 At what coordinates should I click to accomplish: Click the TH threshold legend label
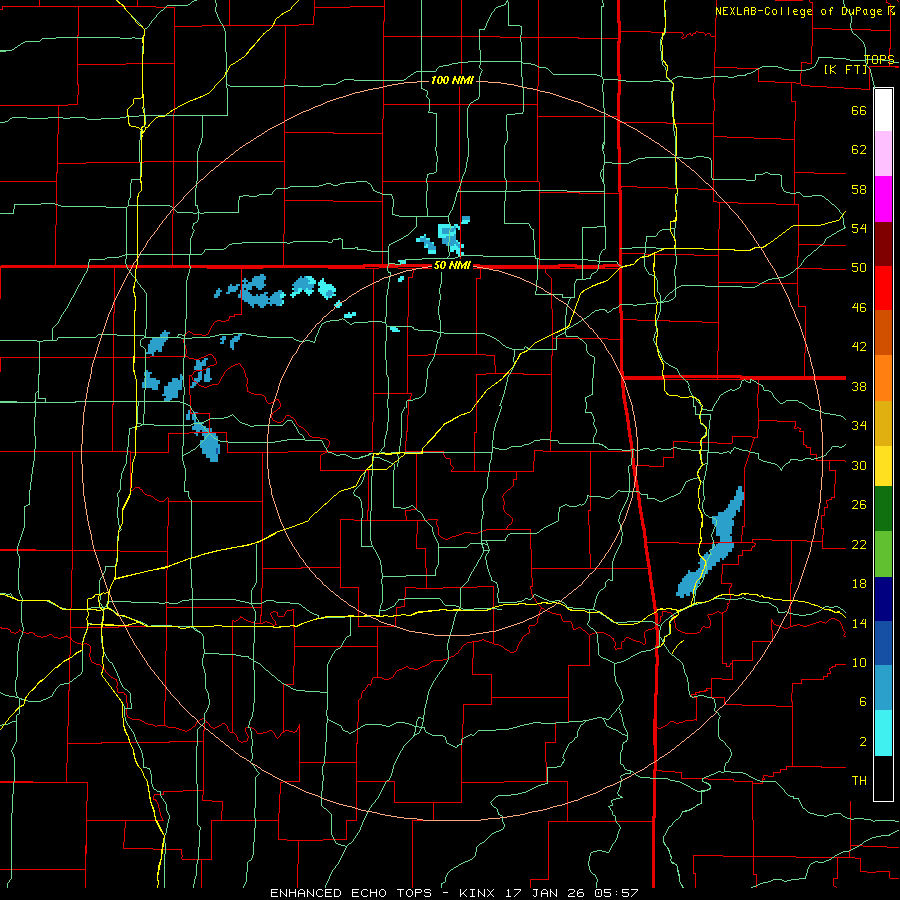859,781
